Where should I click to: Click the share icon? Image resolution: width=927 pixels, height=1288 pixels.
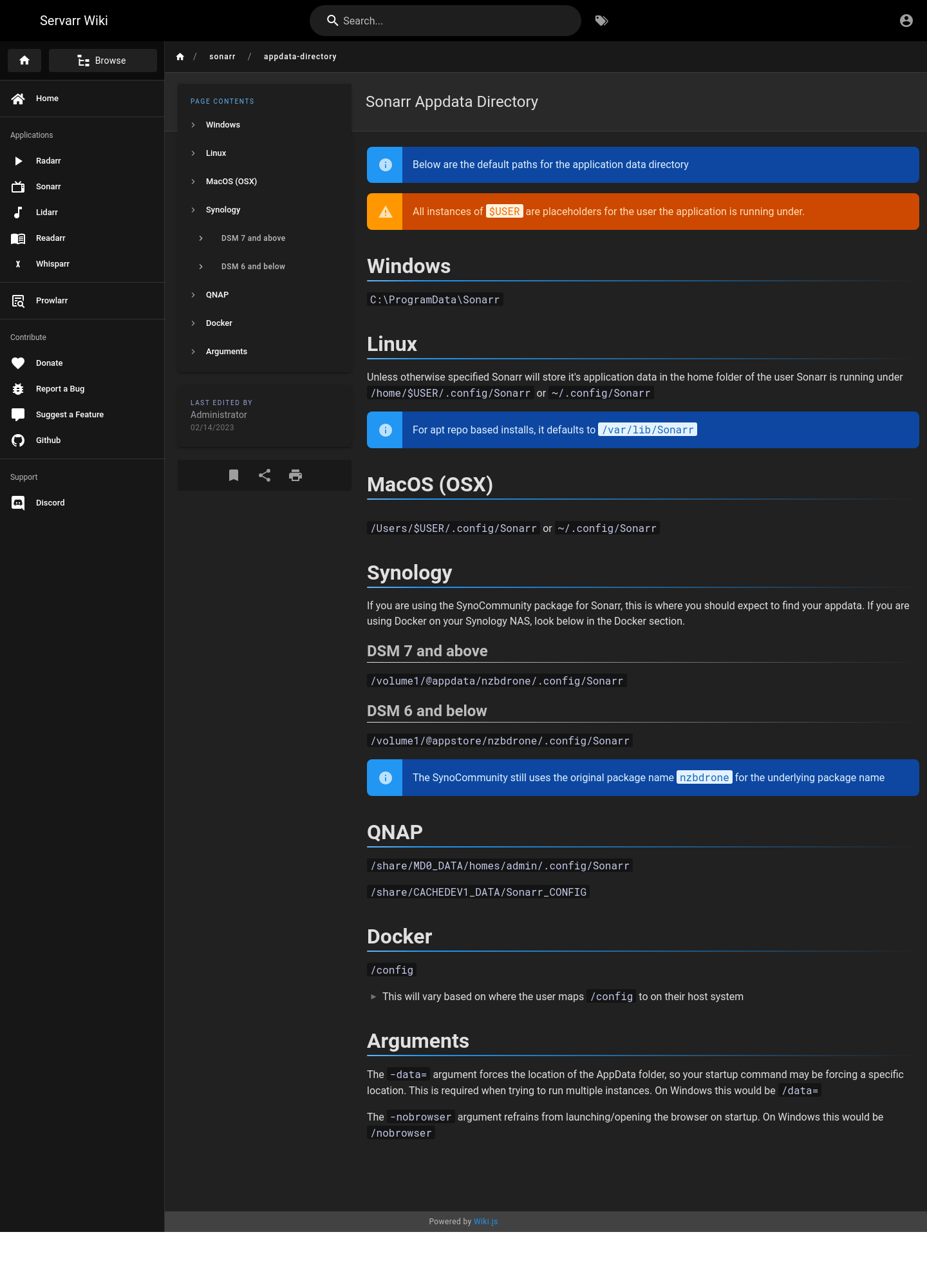[265, 475]
